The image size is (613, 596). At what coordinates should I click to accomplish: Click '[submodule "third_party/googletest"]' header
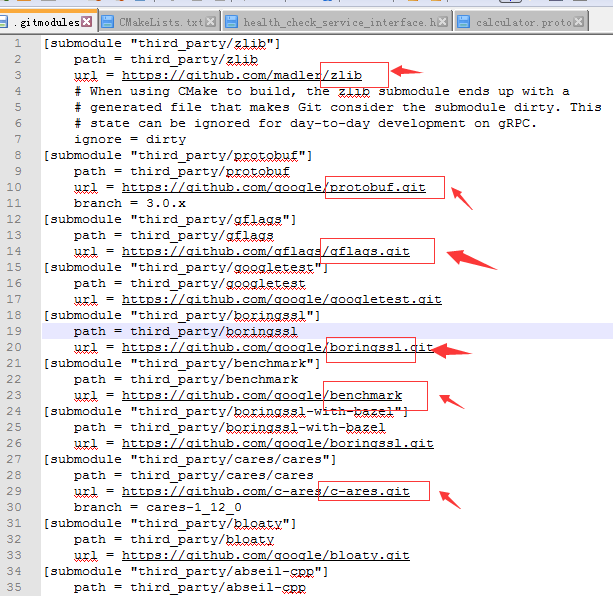(186, 267)
